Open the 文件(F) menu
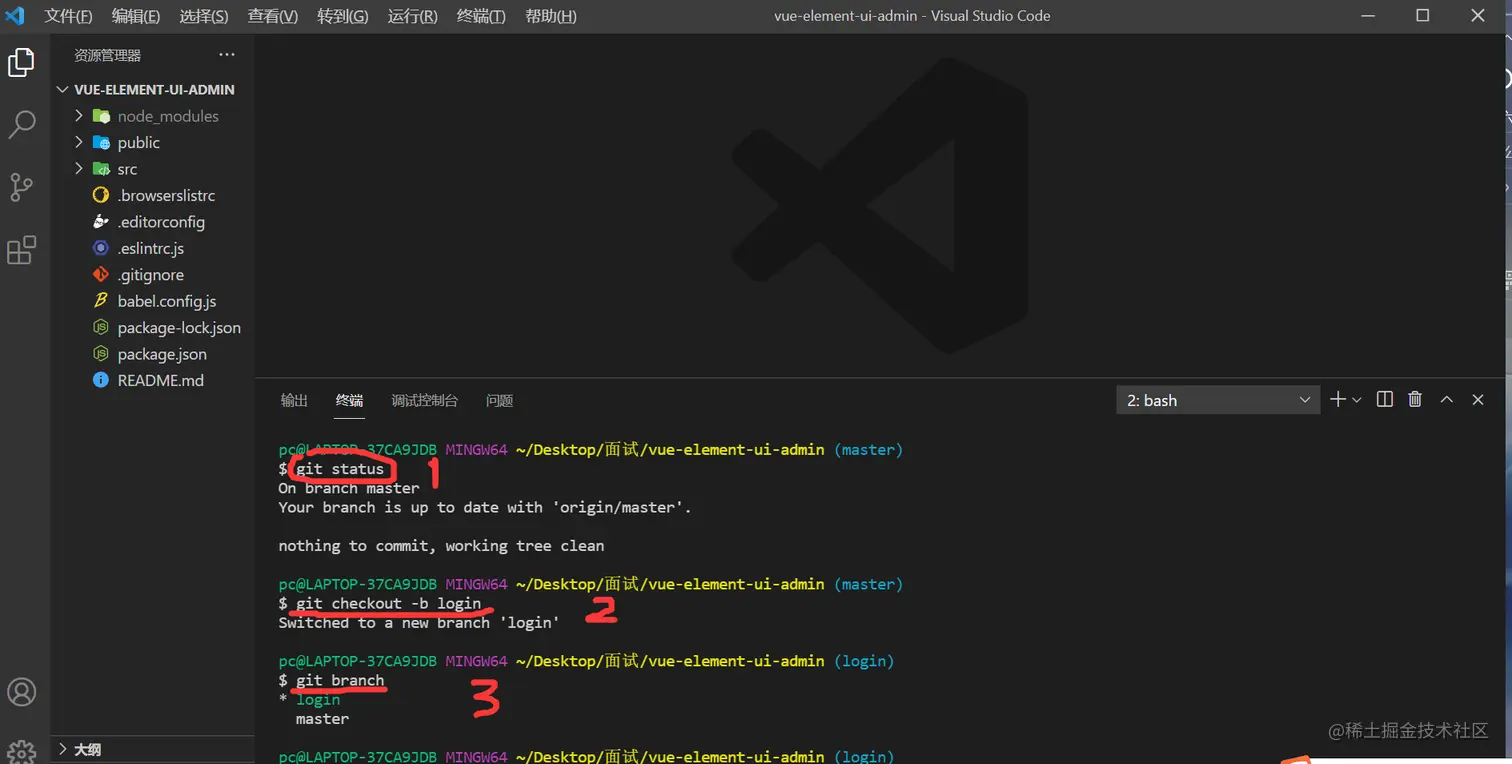 68,16
